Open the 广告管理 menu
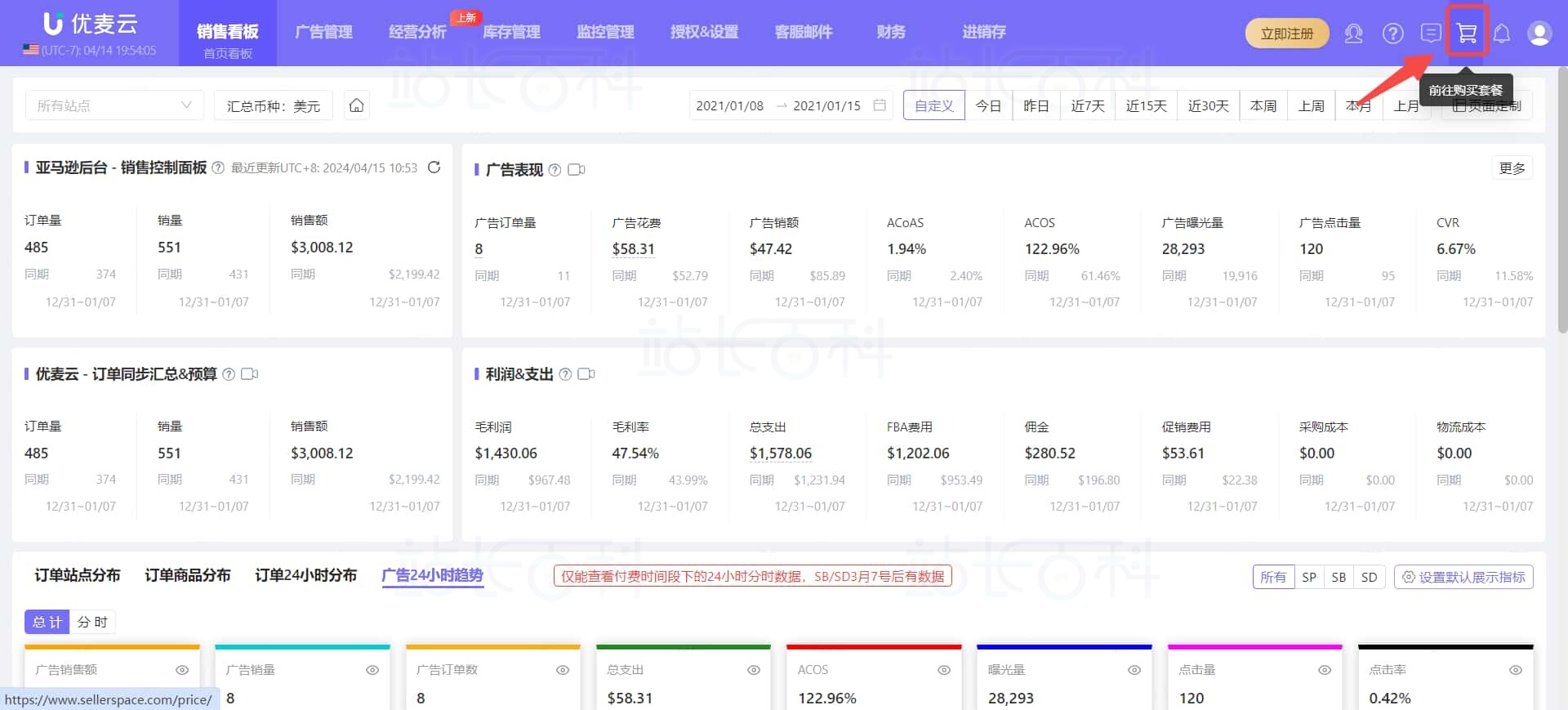This screenshot has height=710, width=1568. 323,33
